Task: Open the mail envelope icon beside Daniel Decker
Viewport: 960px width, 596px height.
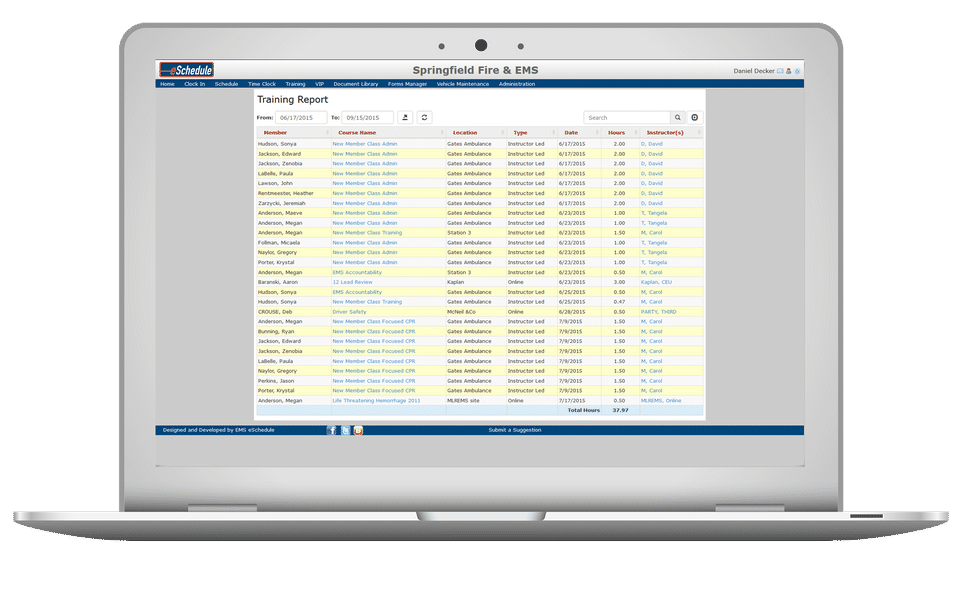Action: pos(780,71)
